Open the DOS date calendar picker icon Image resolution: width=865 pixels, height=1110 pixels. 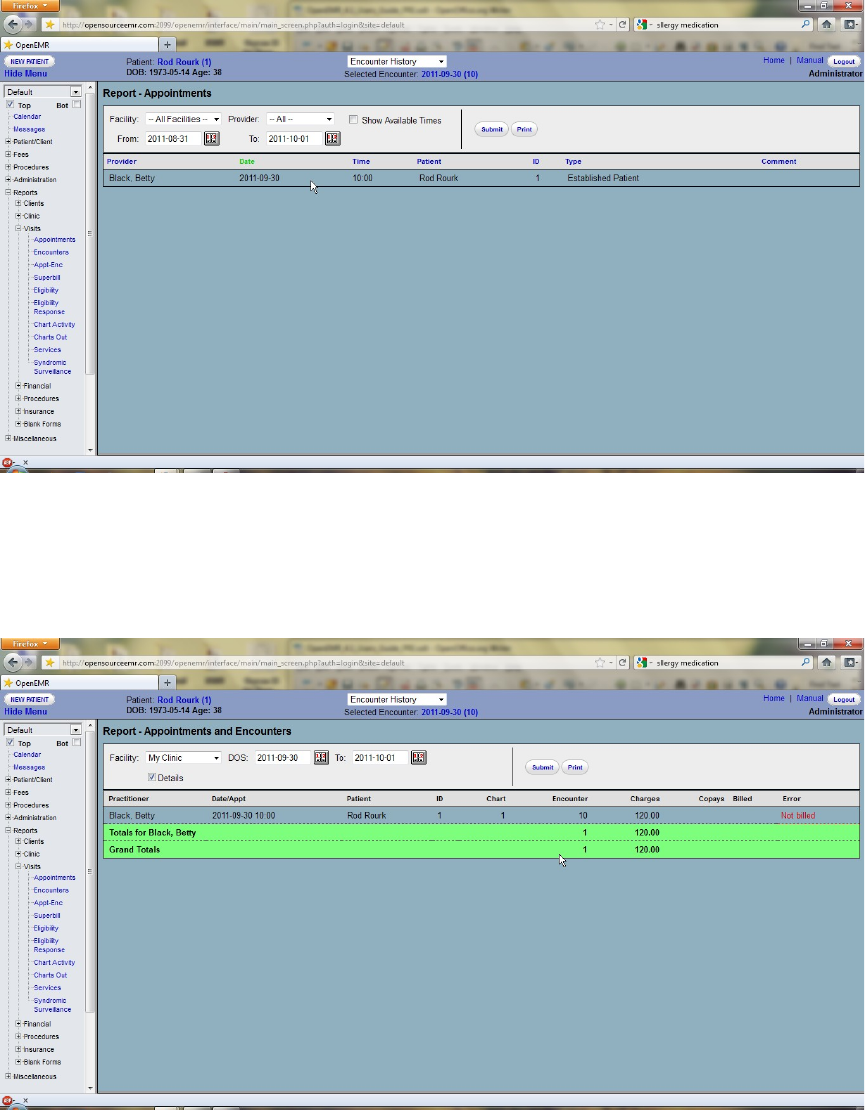[321, 757]
